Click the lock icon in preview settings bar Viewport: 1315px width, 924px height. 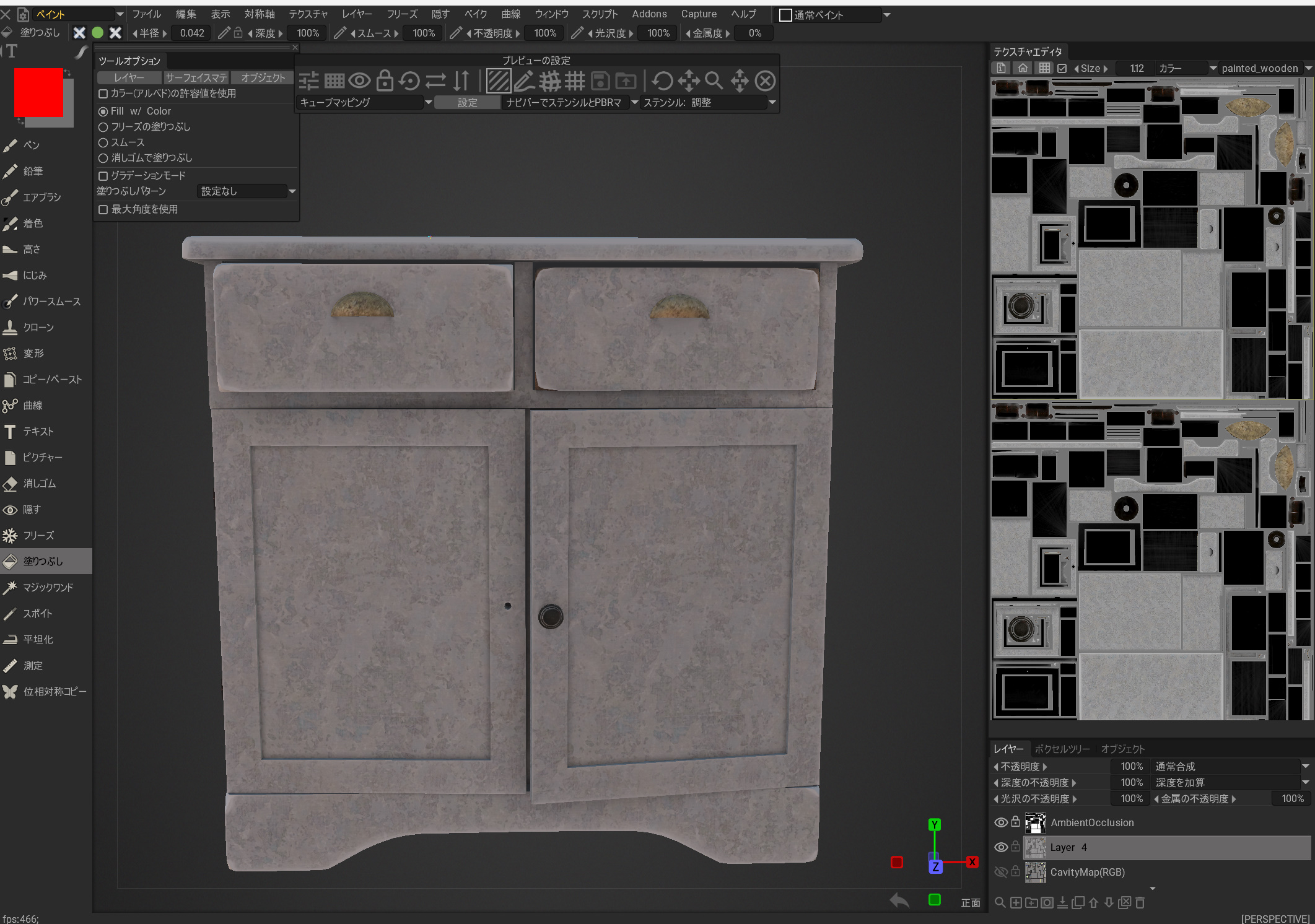point(385,81)
